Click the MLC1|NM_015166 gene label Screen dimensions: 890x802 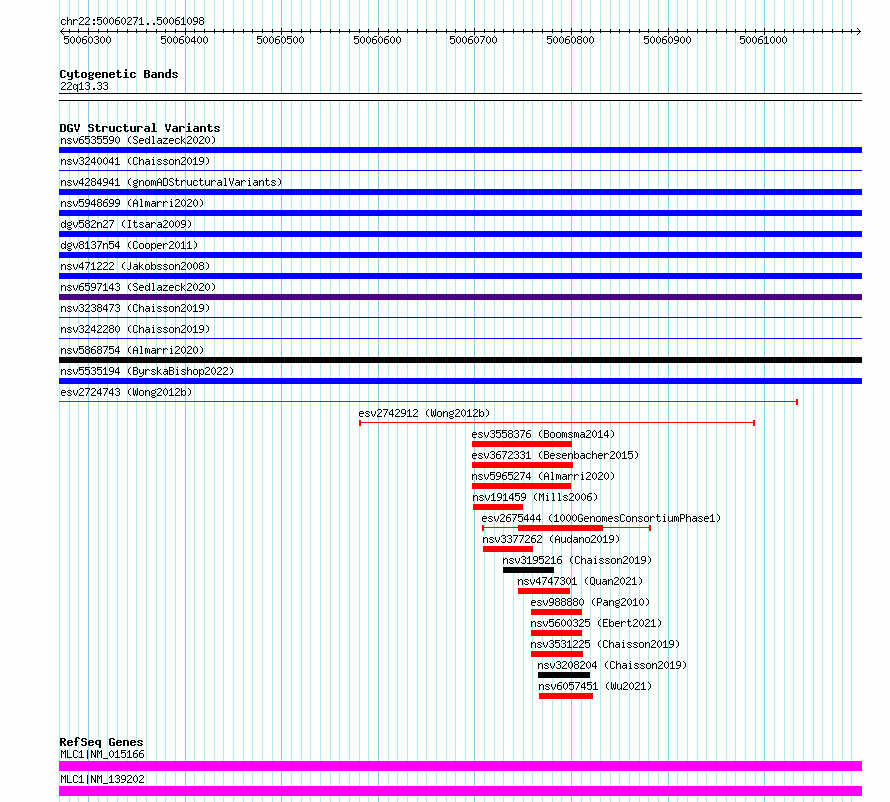[102, 754]
